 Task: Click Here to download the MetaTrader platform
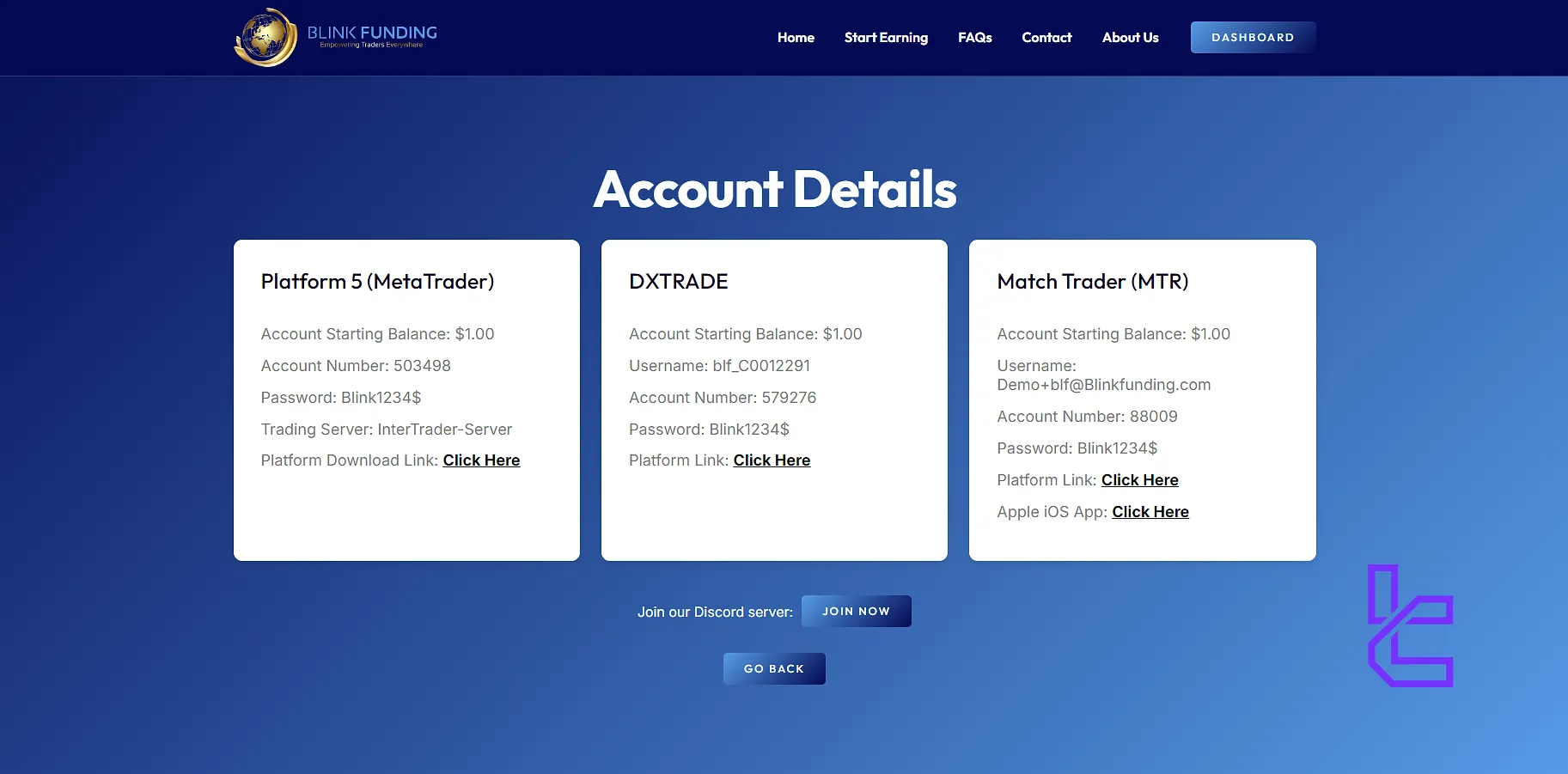tap(481, 460)
